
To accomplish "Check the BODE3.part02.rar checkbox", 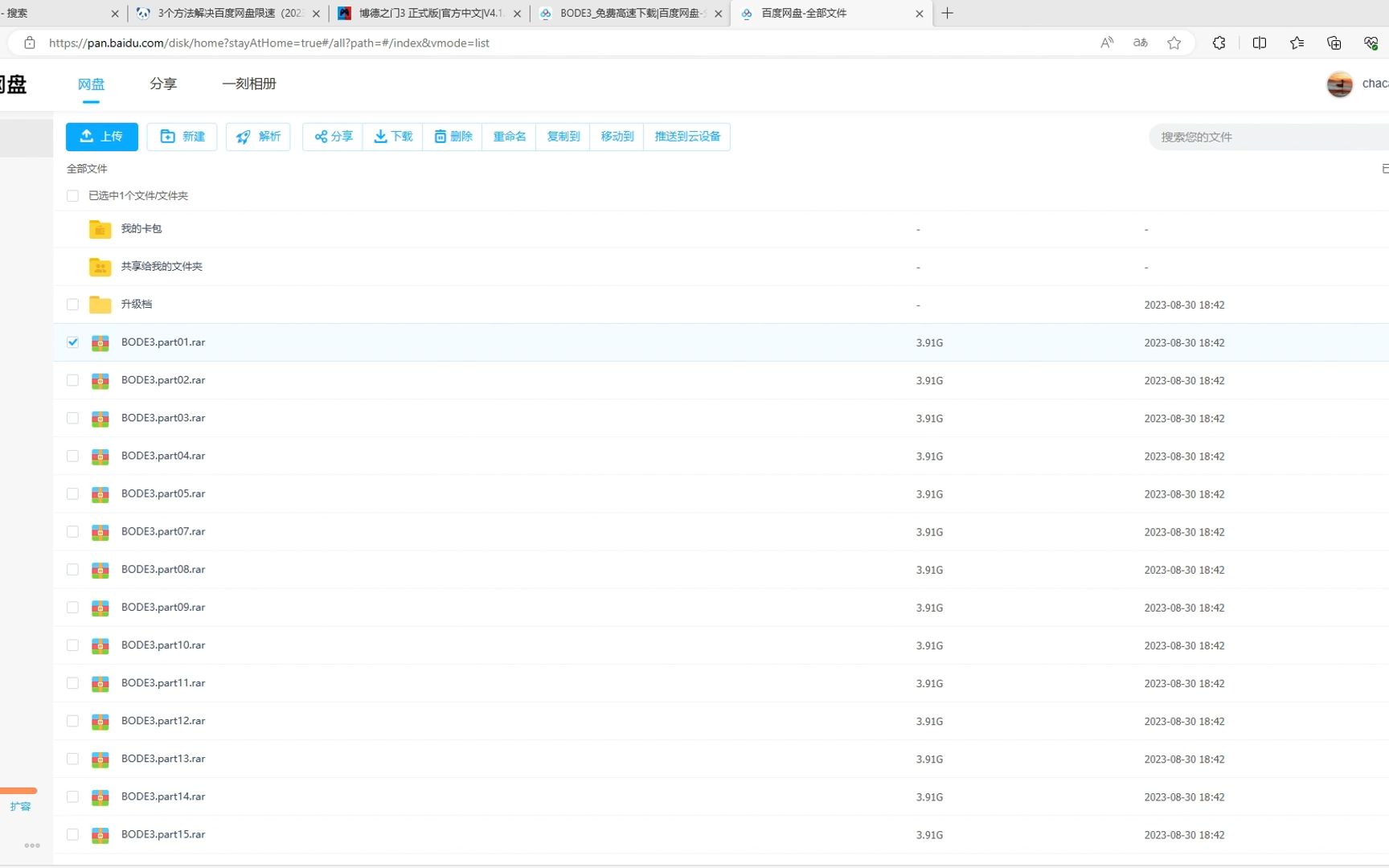I will tap(72, 380).
